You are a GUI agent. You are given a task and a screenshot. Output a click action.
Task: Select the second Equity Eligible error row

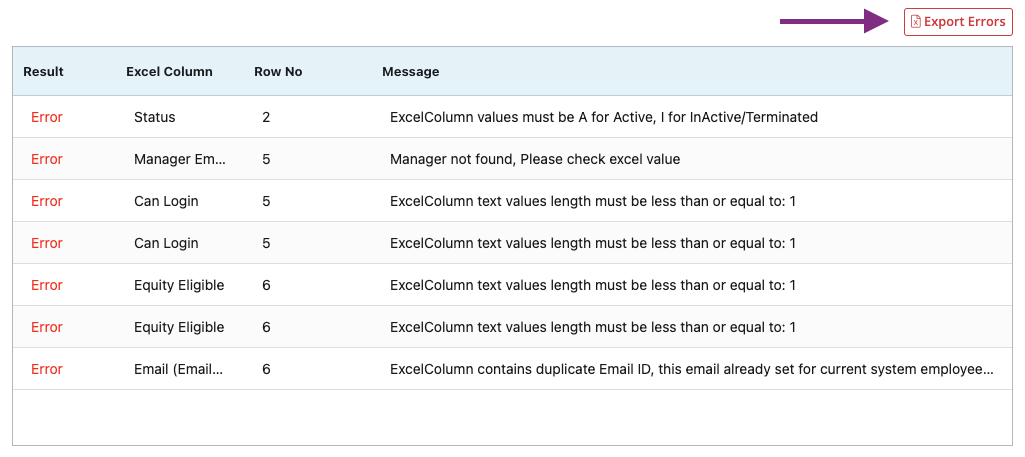click(512, 327)
